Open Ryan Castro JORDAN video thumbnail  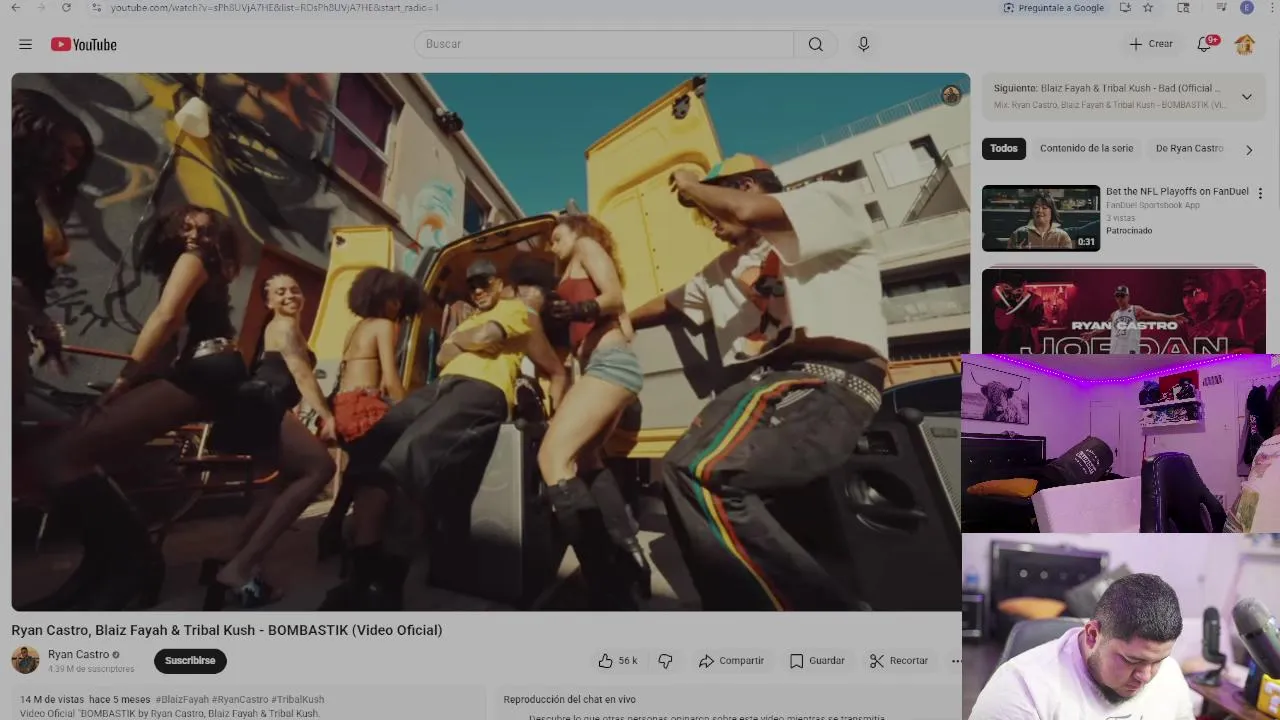pyautogui.click(x=1124, y=311)
